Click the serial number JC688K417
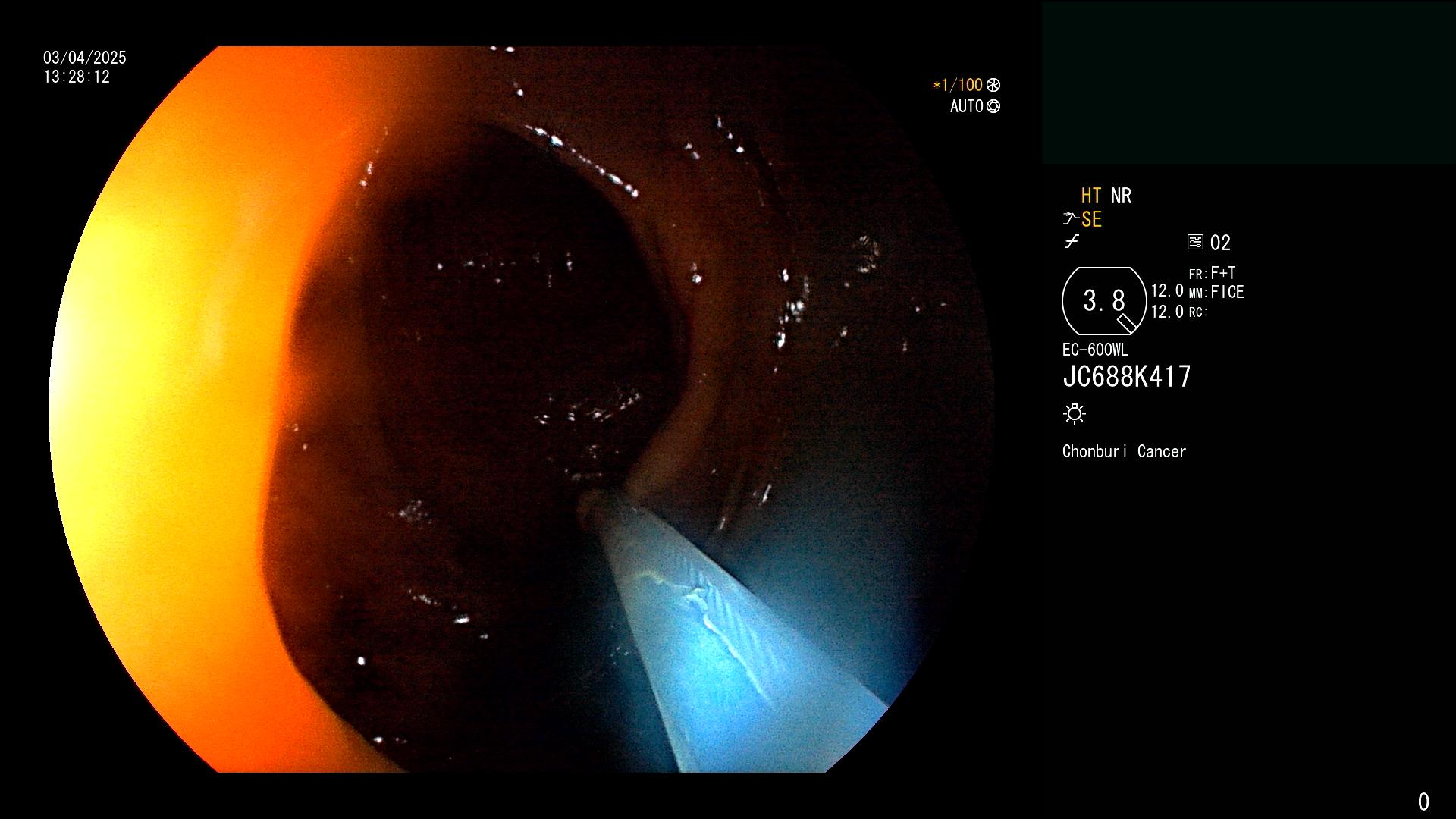 pyautogui.click(x=1127, y=376)
